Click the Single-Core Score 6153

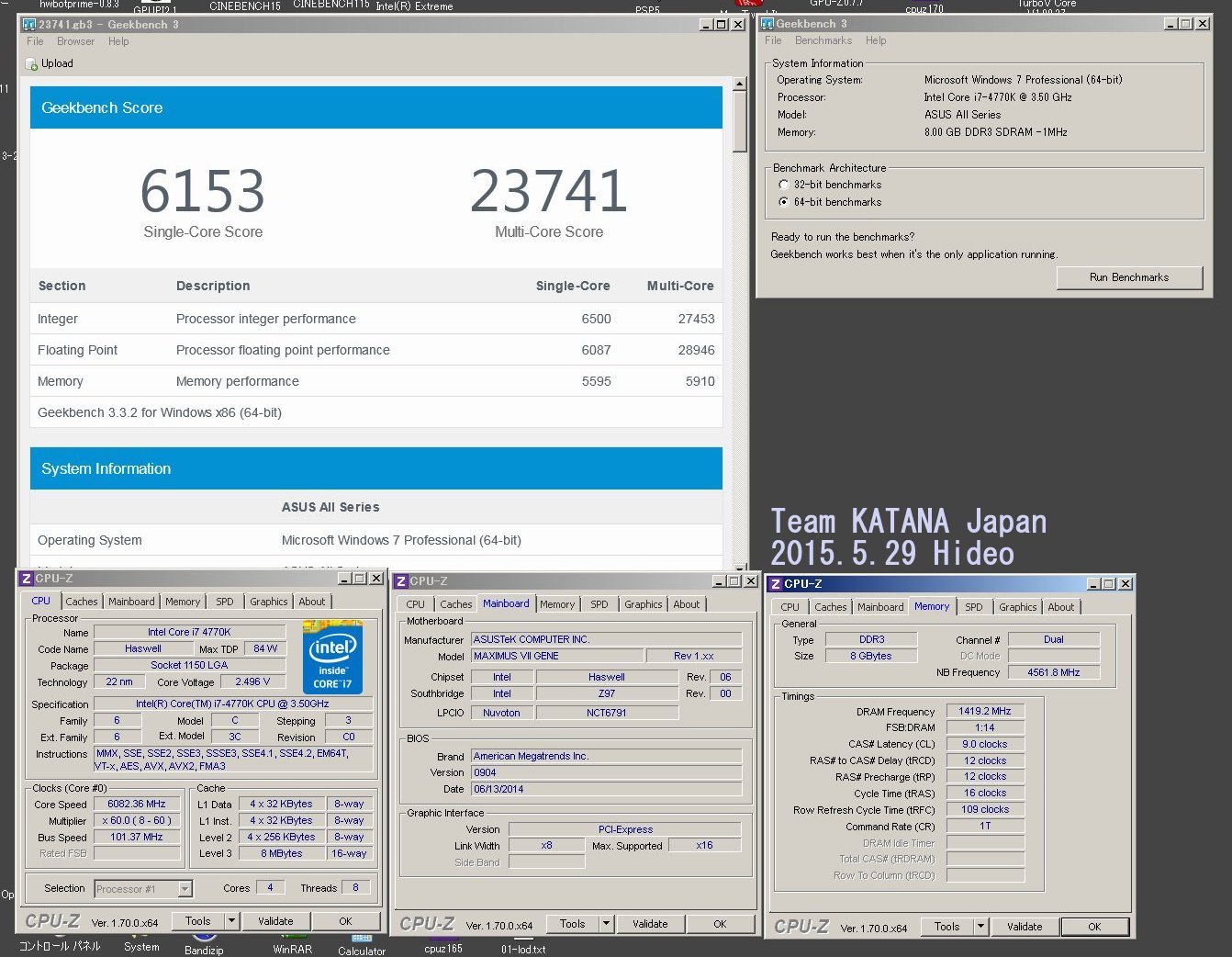pyautogui.click(x=203, y=191)
